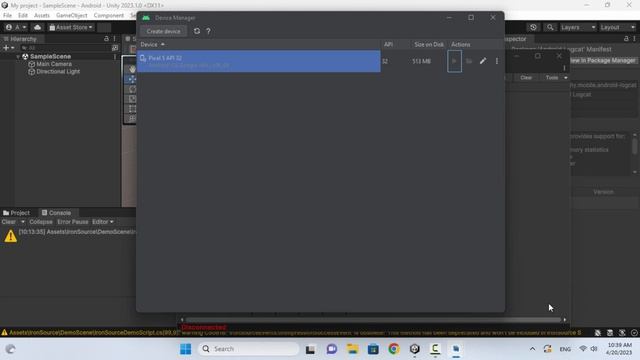Open the Unity account dropdown
640x360 pixels.
[16, 27]
